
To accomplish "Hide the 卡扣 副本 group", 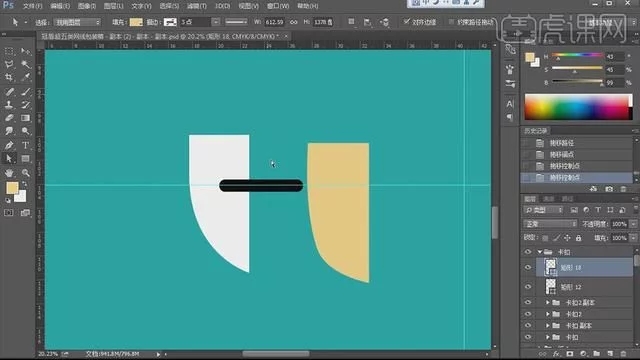I will coord(528,325).
